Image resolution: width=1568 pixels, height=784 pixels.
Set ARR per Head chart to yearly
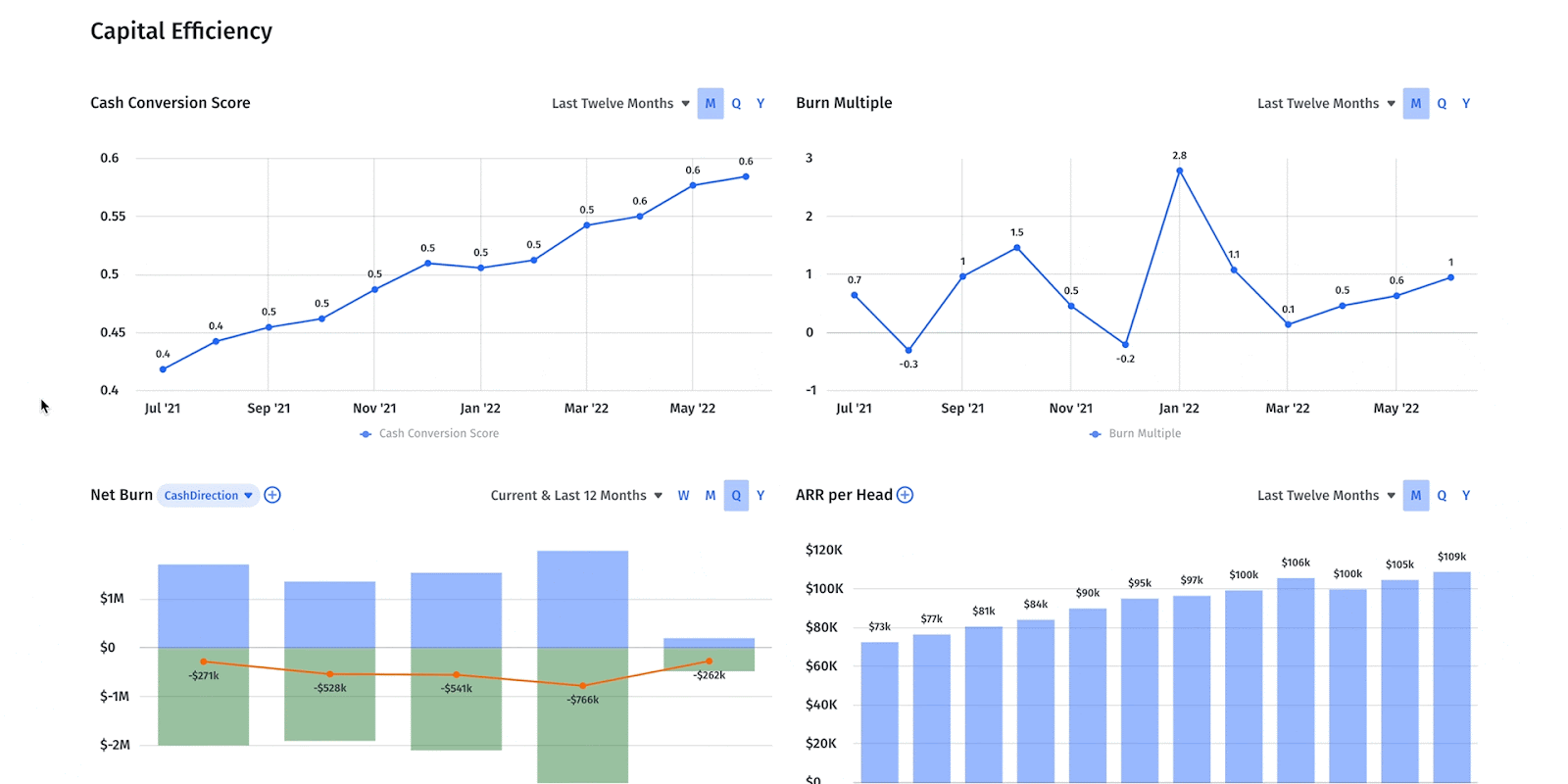[x=1466, y=496]
